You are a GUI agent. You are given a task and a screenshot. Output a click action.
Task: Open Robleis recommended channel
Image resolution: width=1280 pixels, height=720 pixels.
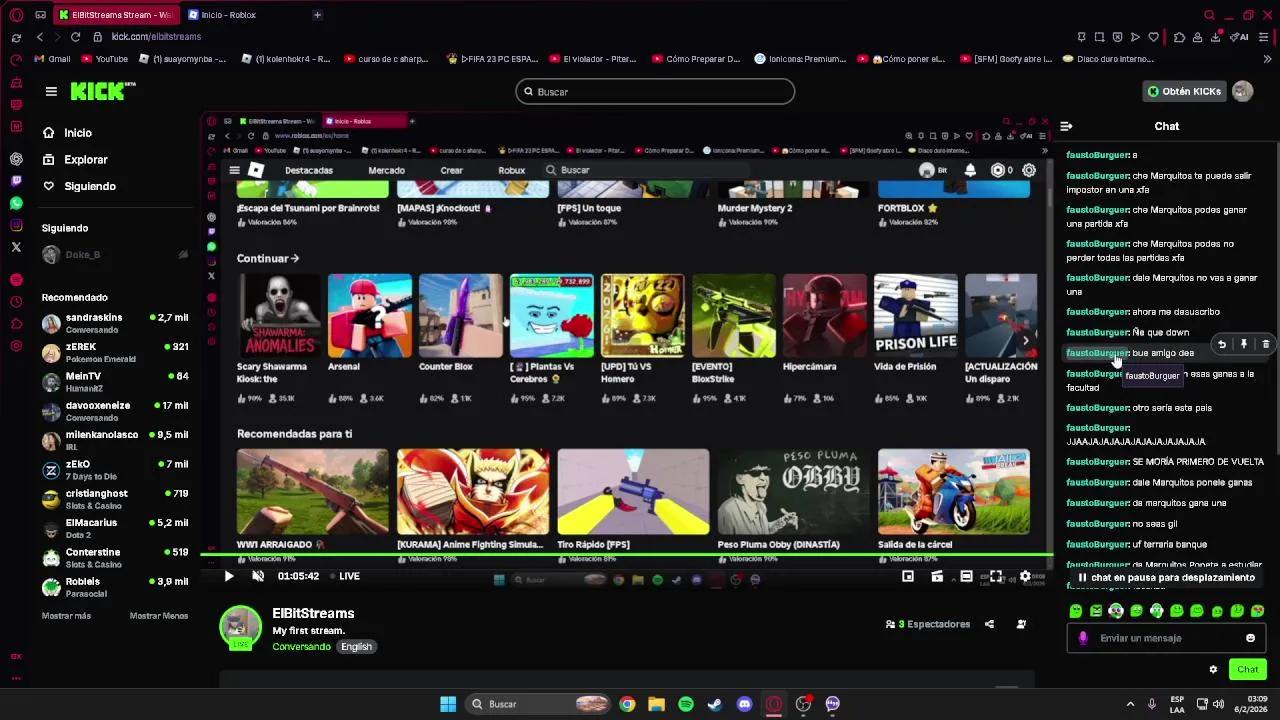tap(115, 587)
